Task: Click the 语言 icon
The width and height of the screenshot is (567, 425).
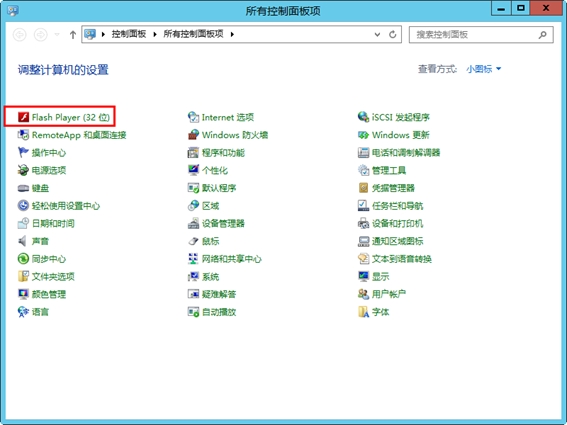Action: pyautogui.click(x=24, y=312)
